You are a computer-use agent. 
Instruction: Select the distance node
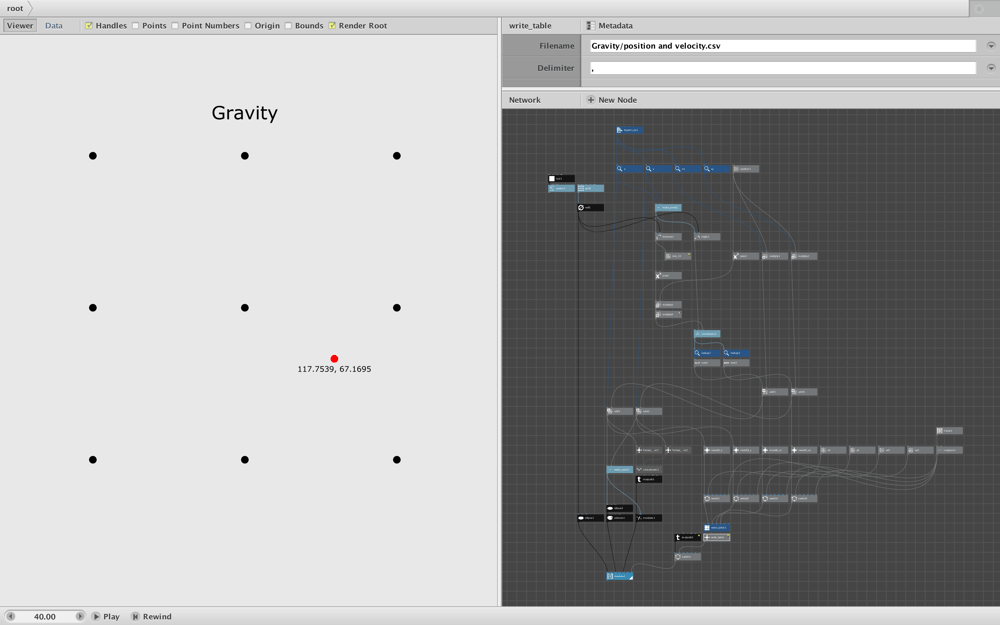pos(668,237)
